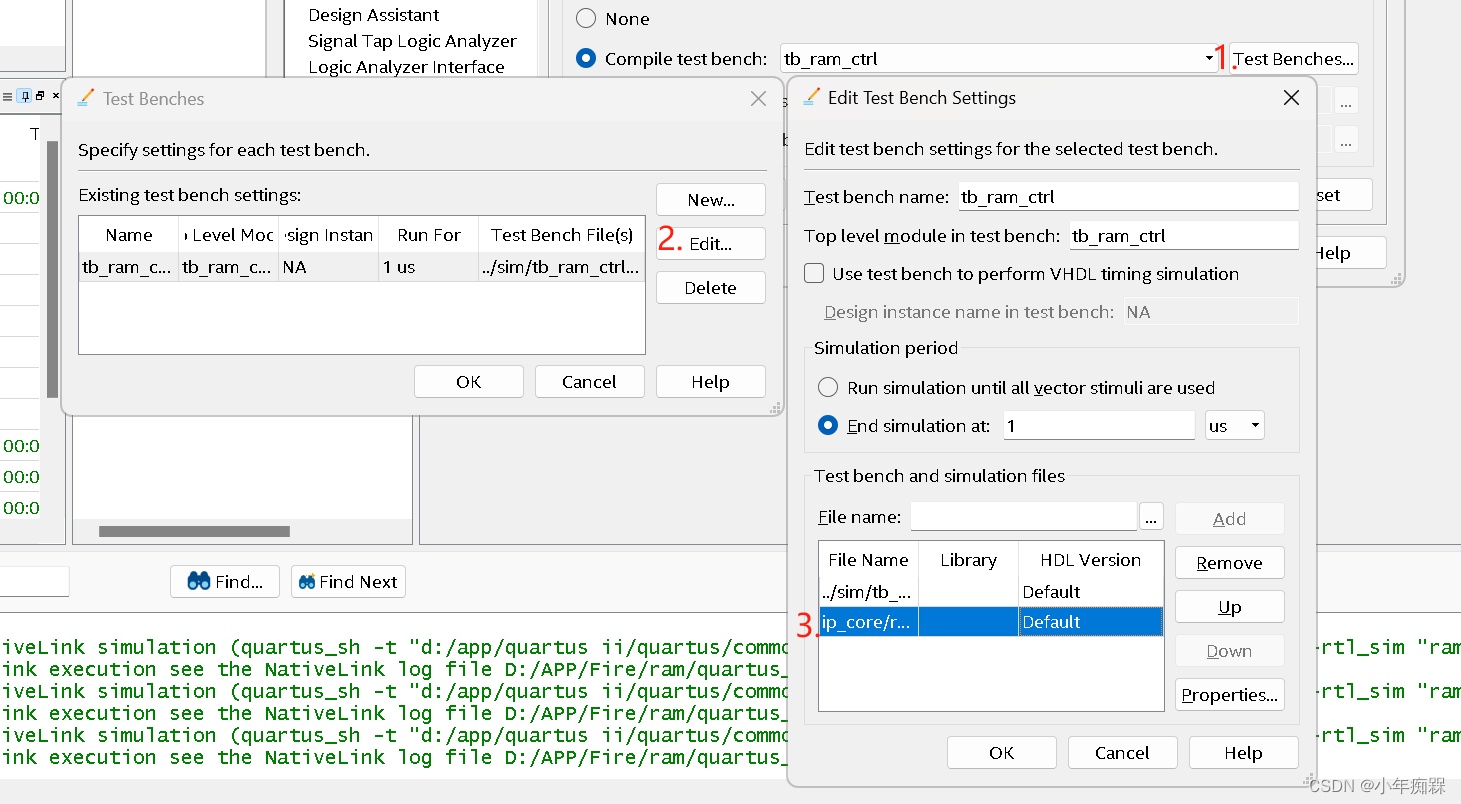Click Edit... in Test Benches dialog

click(x=711, y=244)
